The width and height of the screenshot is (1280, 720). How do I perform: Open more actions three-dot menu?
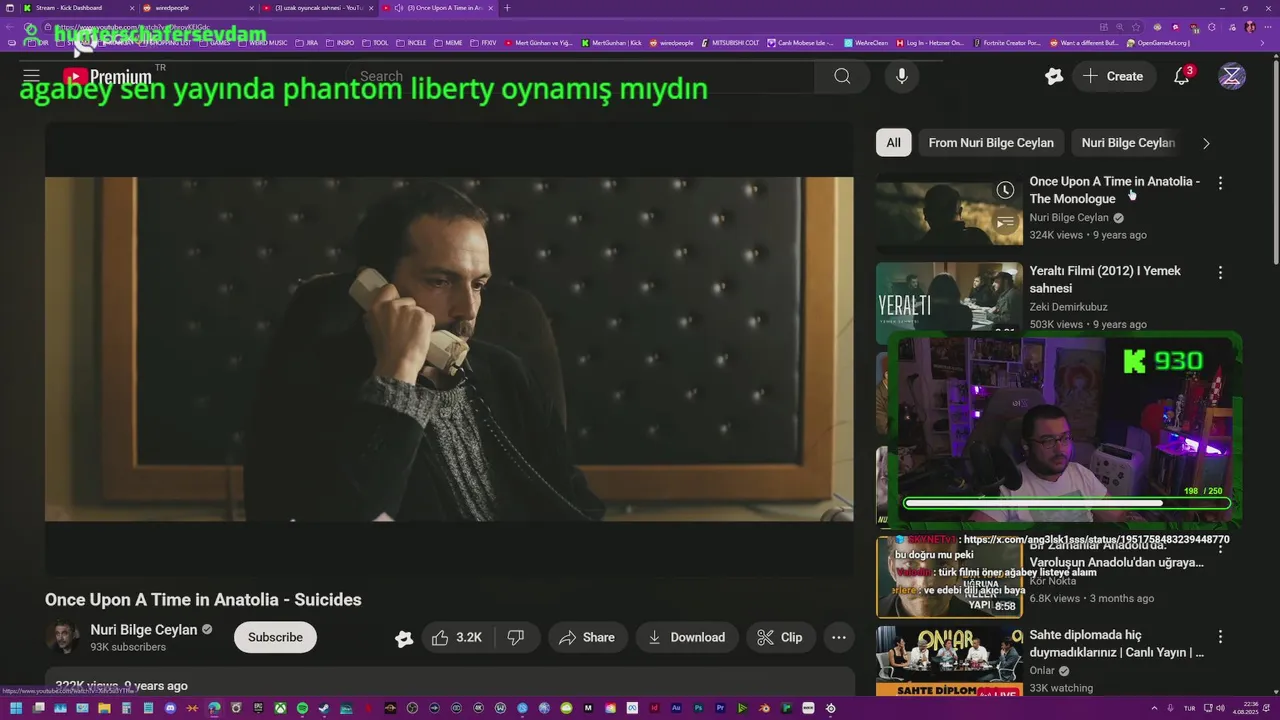(839, 637)
